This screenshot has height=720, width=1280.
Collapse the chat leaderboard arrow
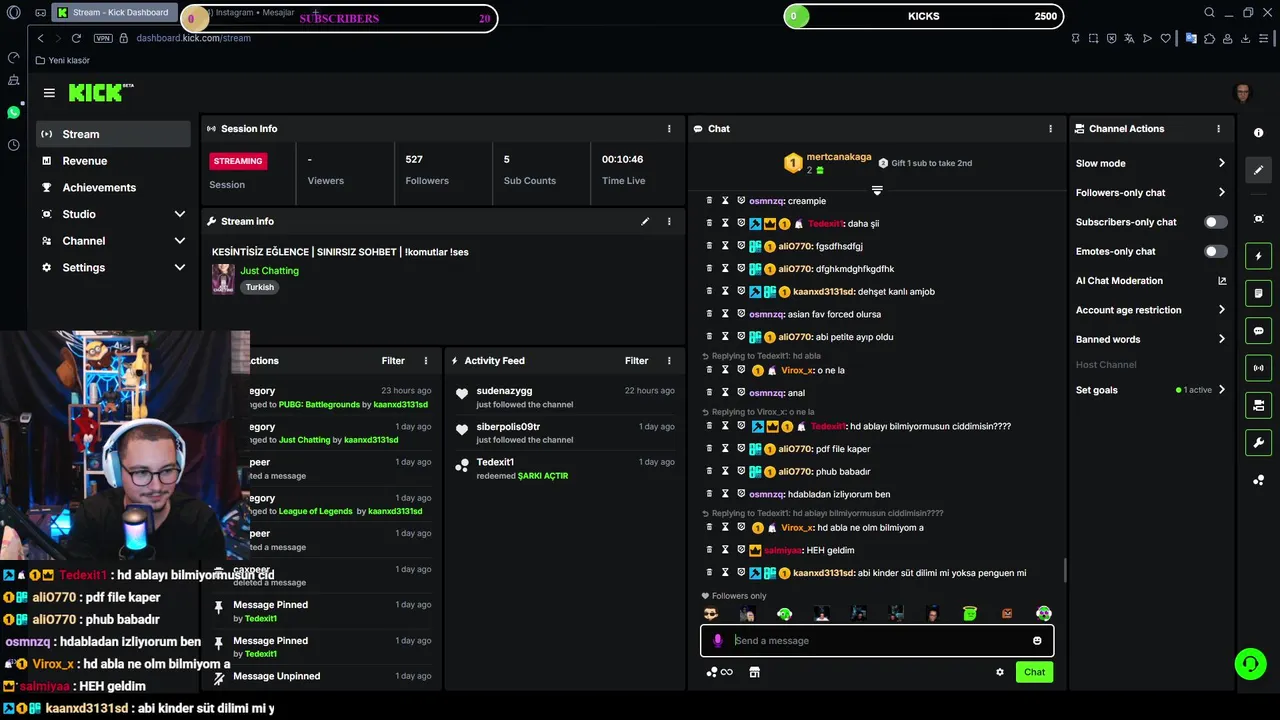(x=877, y=190)
